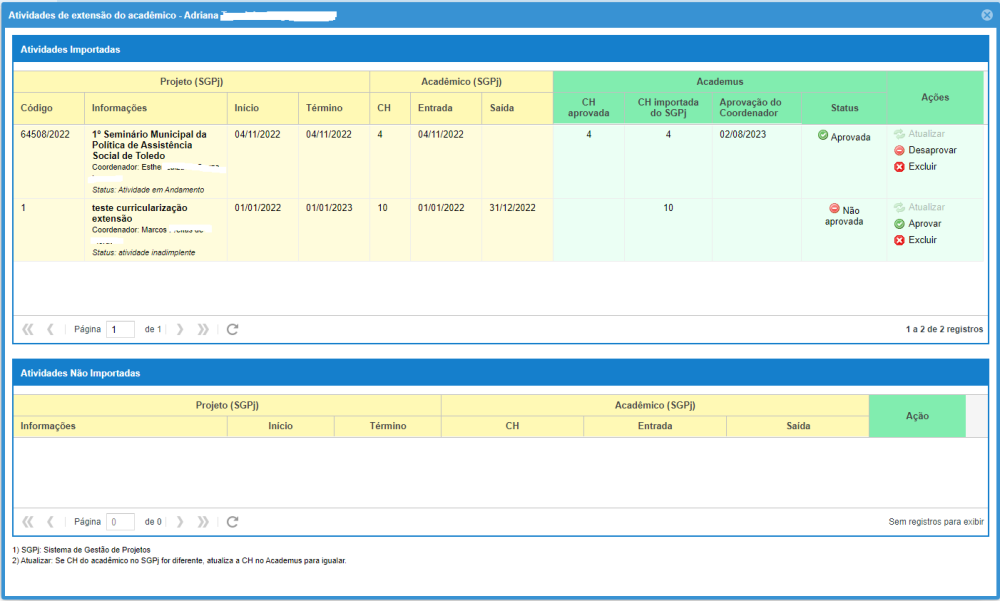Close the Atividades de extensão dialog
1000x601 pixels.
[x=987, y=16]
